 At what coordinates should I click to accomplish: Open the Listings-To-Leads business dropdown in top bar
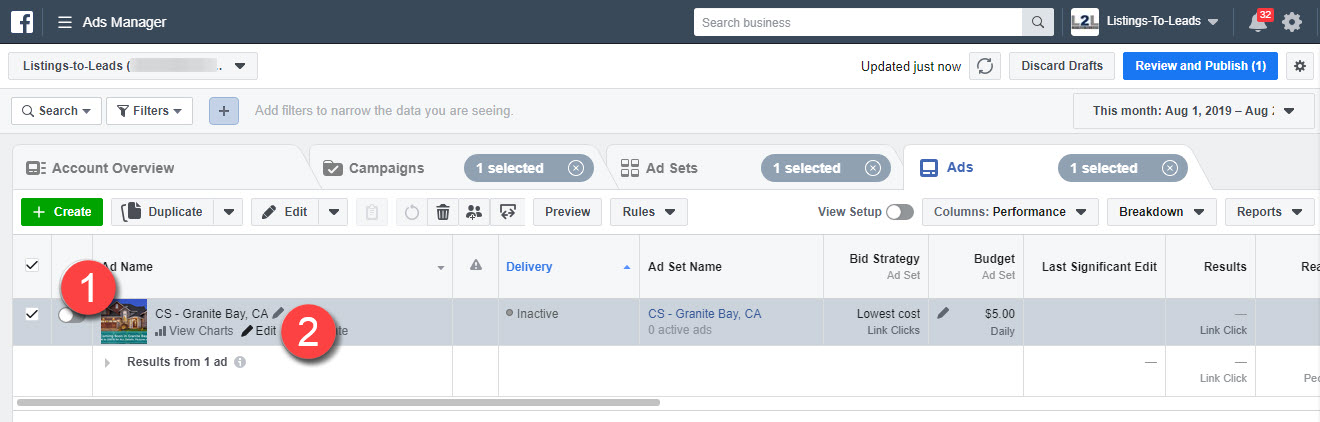[x=1162, y=22]
